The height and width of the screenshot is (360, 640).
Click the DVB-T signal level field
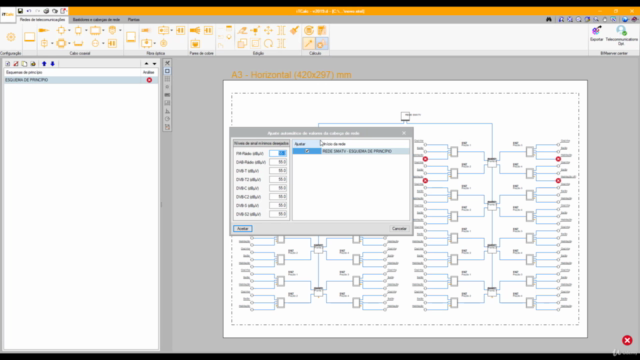(x=278, y=171)
